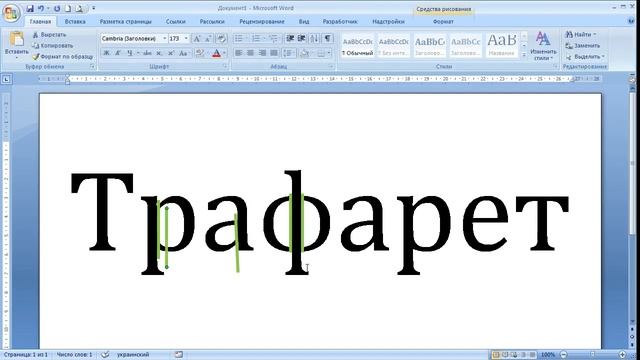This screenshot has height=360, width=640.
Task: Apply red font color A
Action: click(x=216, y=53)
